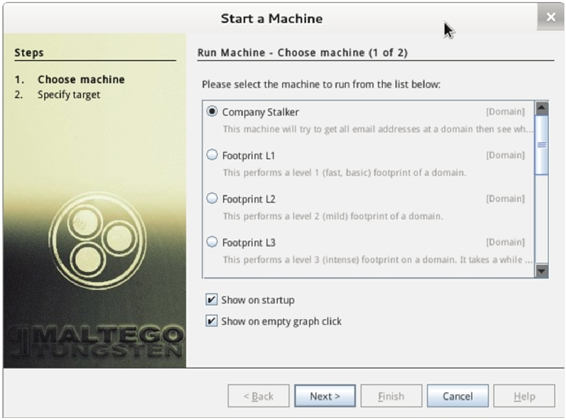Click the Finish button
Image resolution: width=566 pixels, height=420 pixels.
pos(391,396)
